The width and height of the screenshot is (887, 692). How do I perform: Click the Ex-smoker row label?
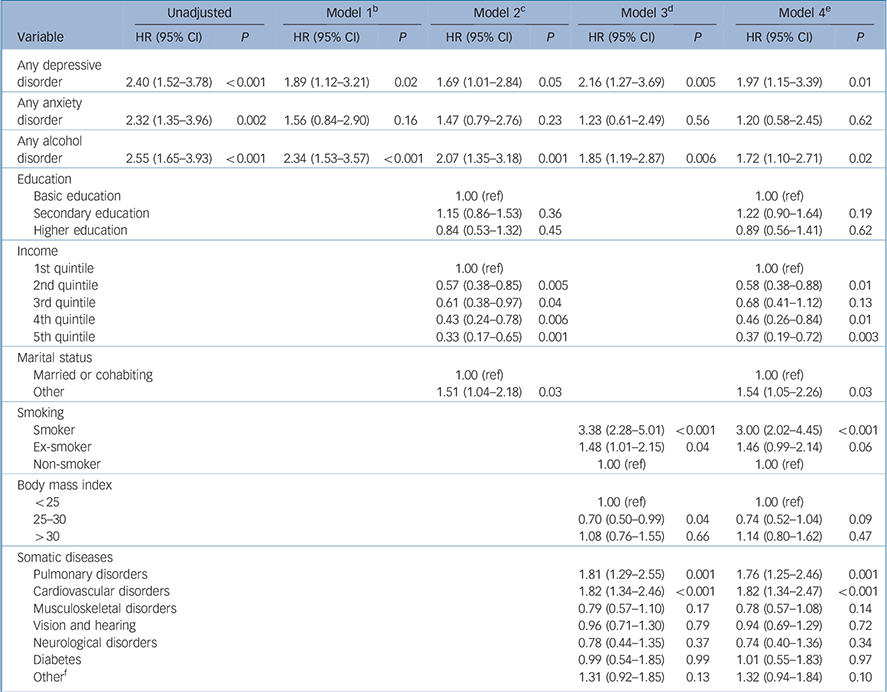pyautogui.click(x=63, y=447)
